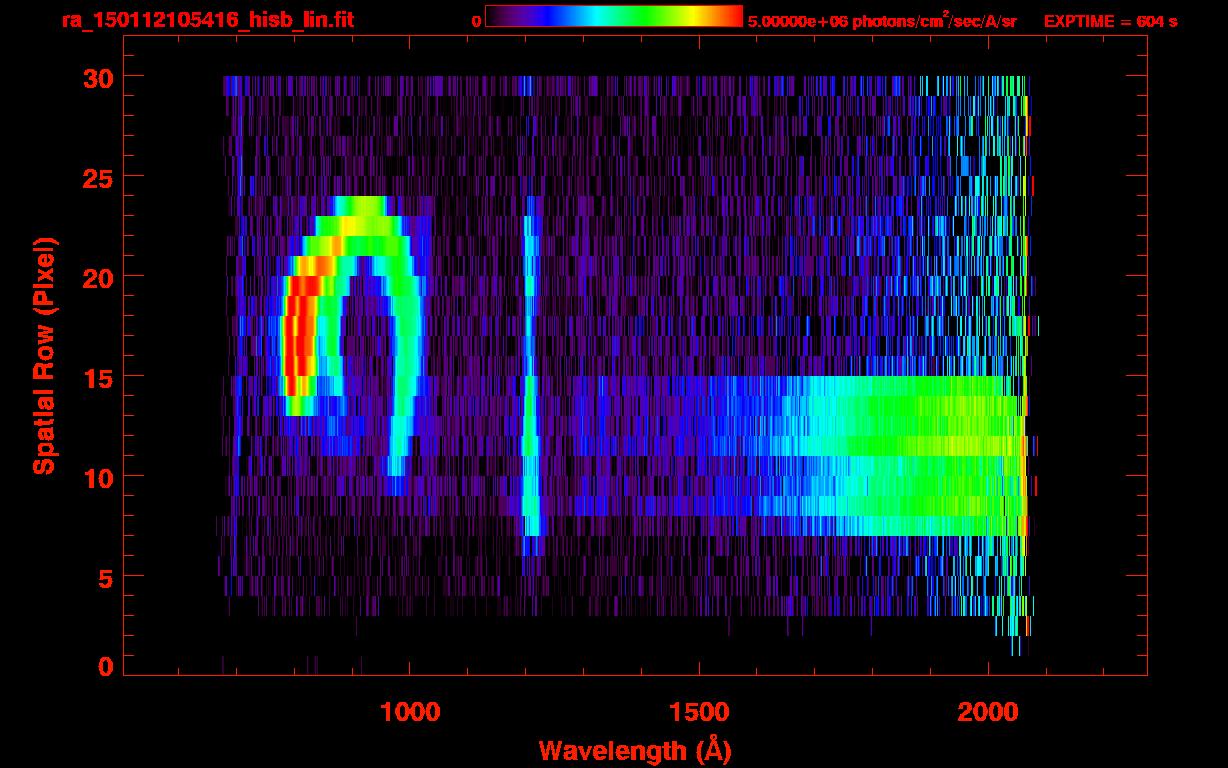Click the y-axis tick label 25
This screenshot has width=1228, height=768.
[98, 177]
